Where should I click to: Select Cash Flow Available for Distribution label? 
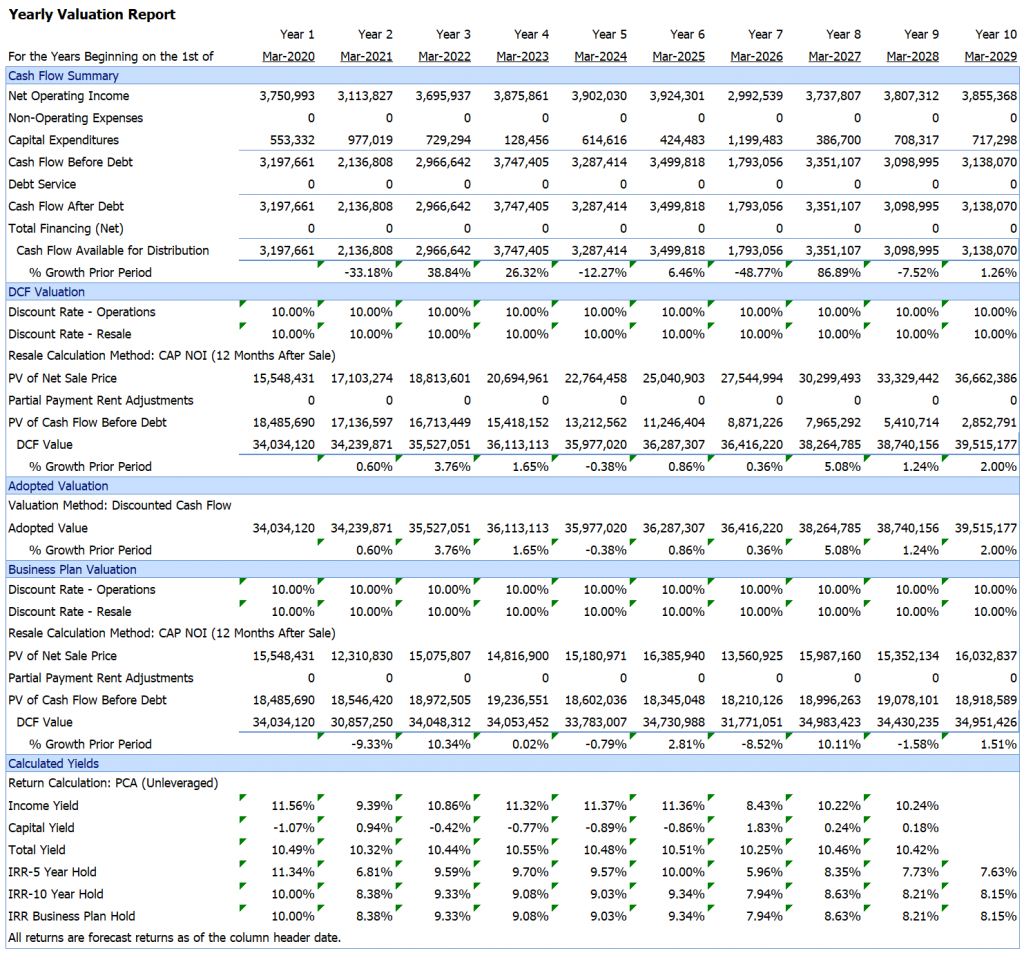(x=112, y=251)
